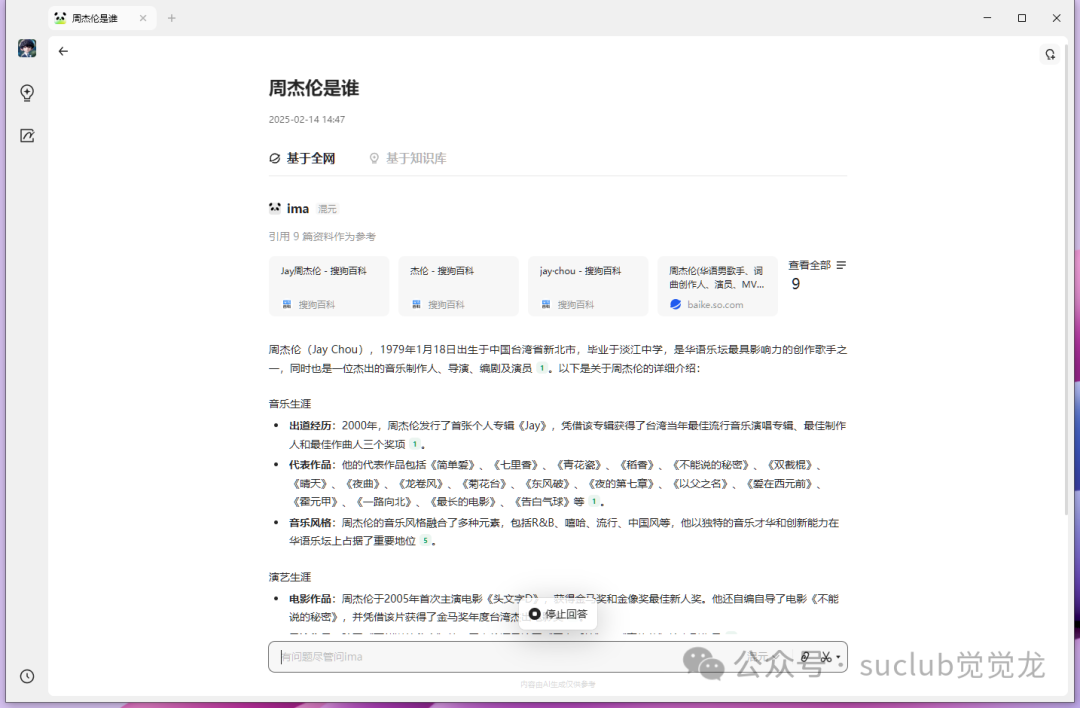
Task: Click the 出道经历 bullet label
Action: click(310, 426)
